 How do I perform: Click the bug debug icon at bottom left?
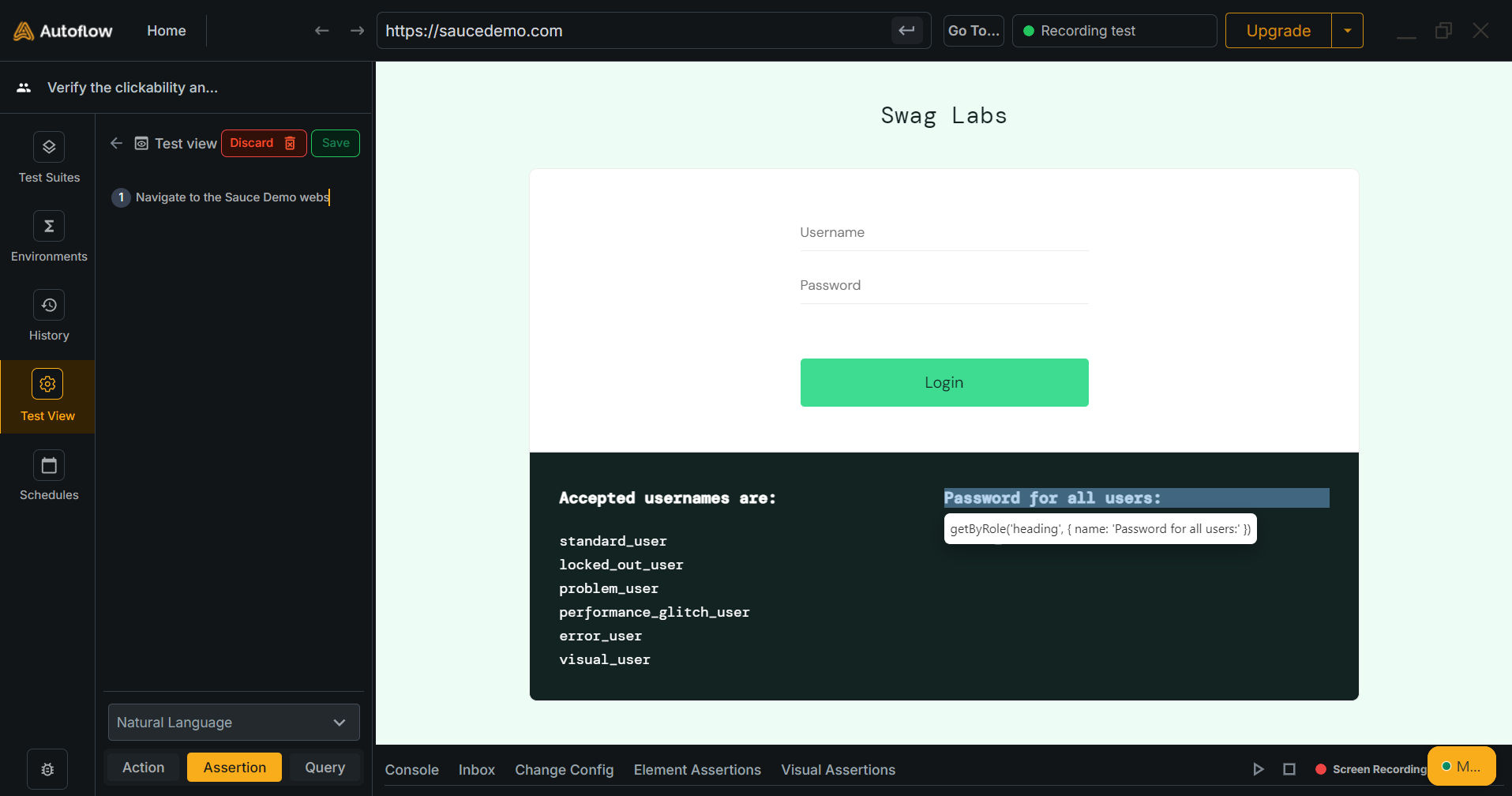(x=47, y=769)
